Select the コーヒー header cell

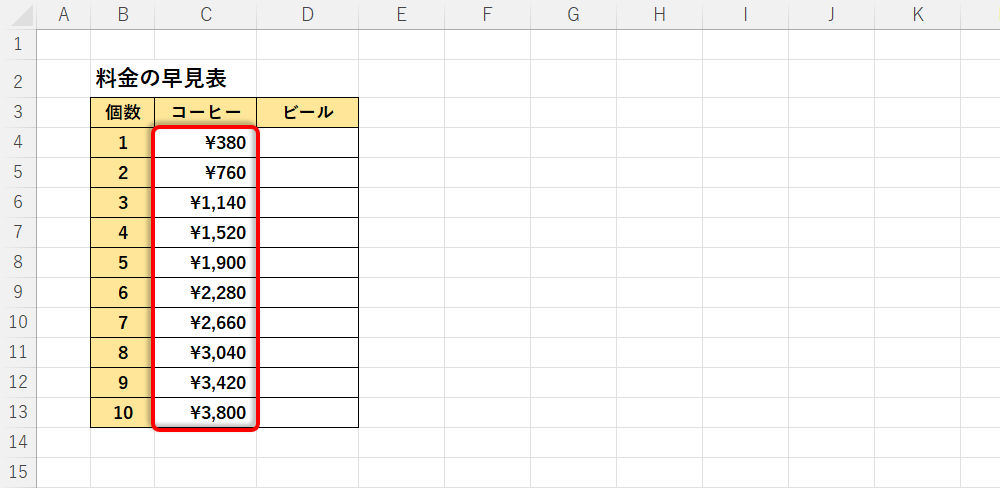205,112
